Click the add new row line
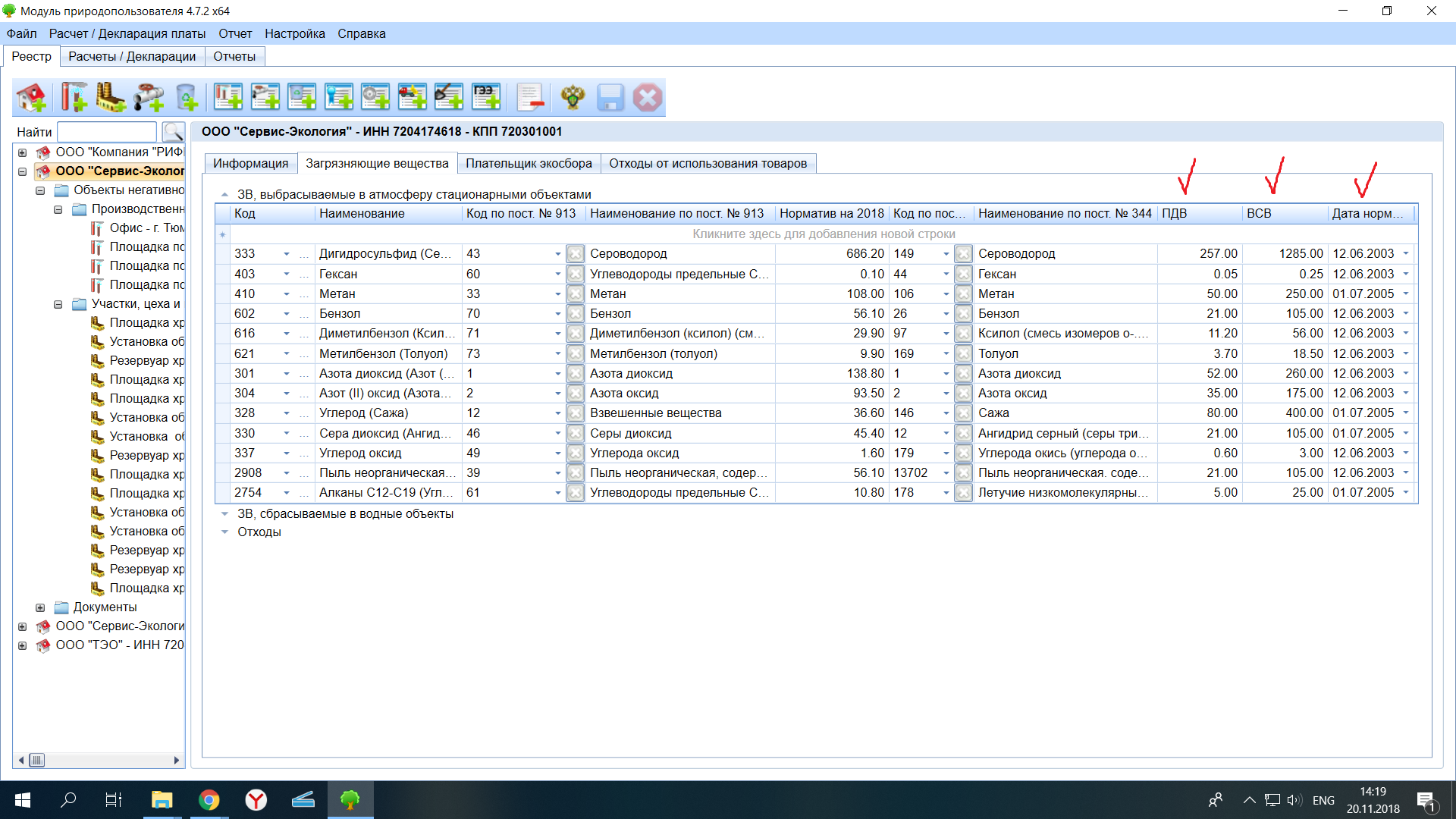This screenshot has height=819, width=1456. pos(823,234)
